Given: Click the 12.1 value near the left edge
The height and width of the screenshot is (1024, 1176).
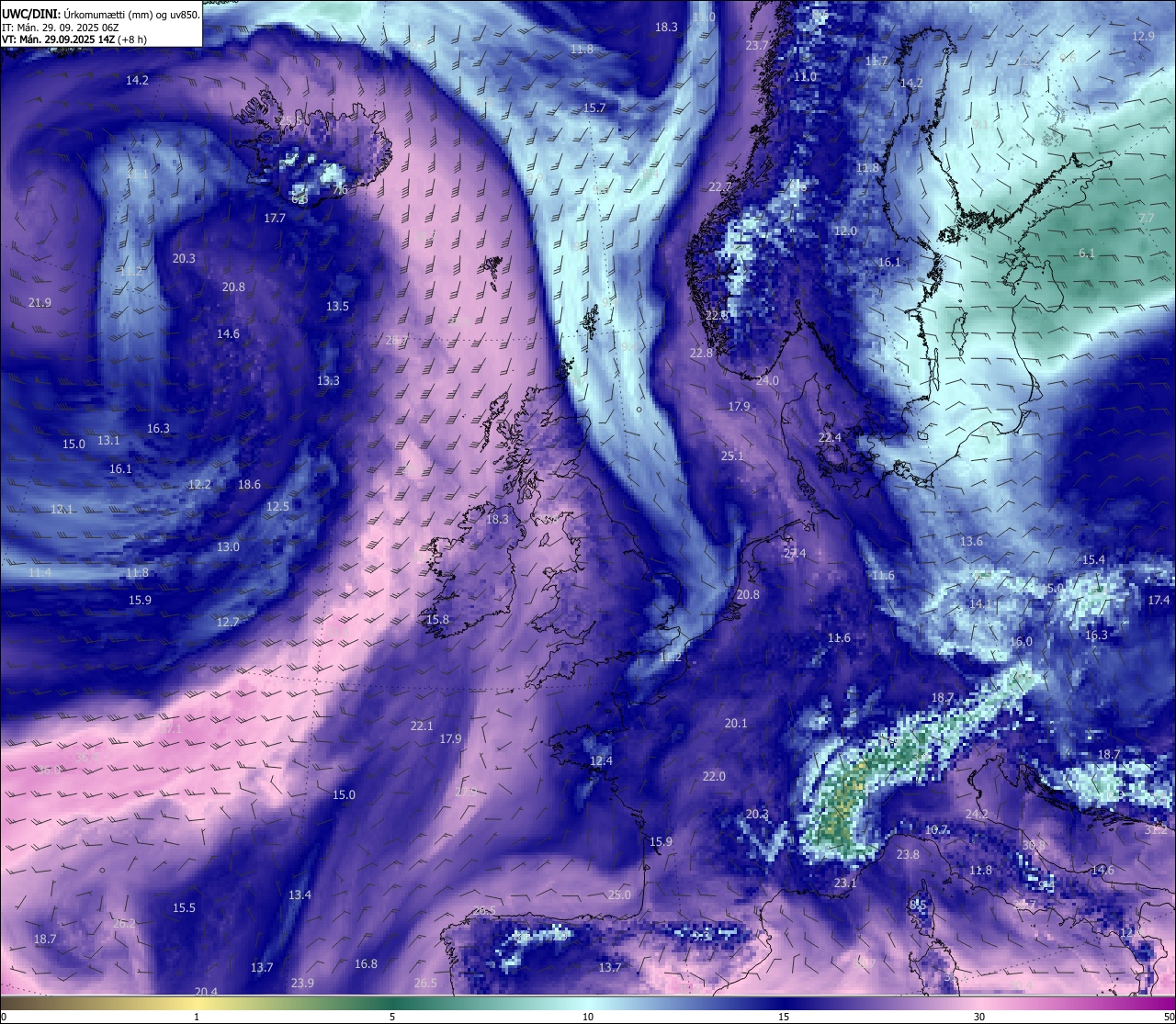Looking at the screenshot, I should click(x=62, y=510).
